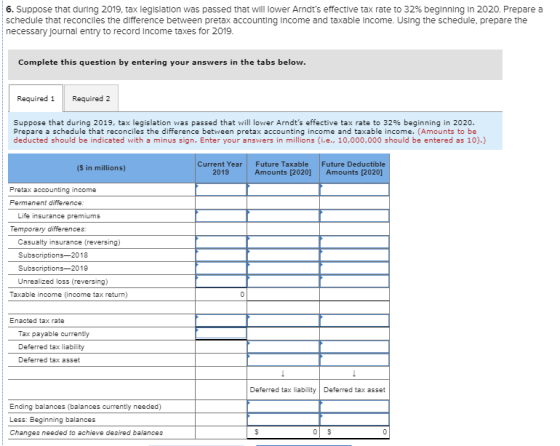Image resolution: width=560 pixels, height=446 pixels.
Task: Click Life insurance premiums Current Year 2019 cell
Action: [221, 216]
